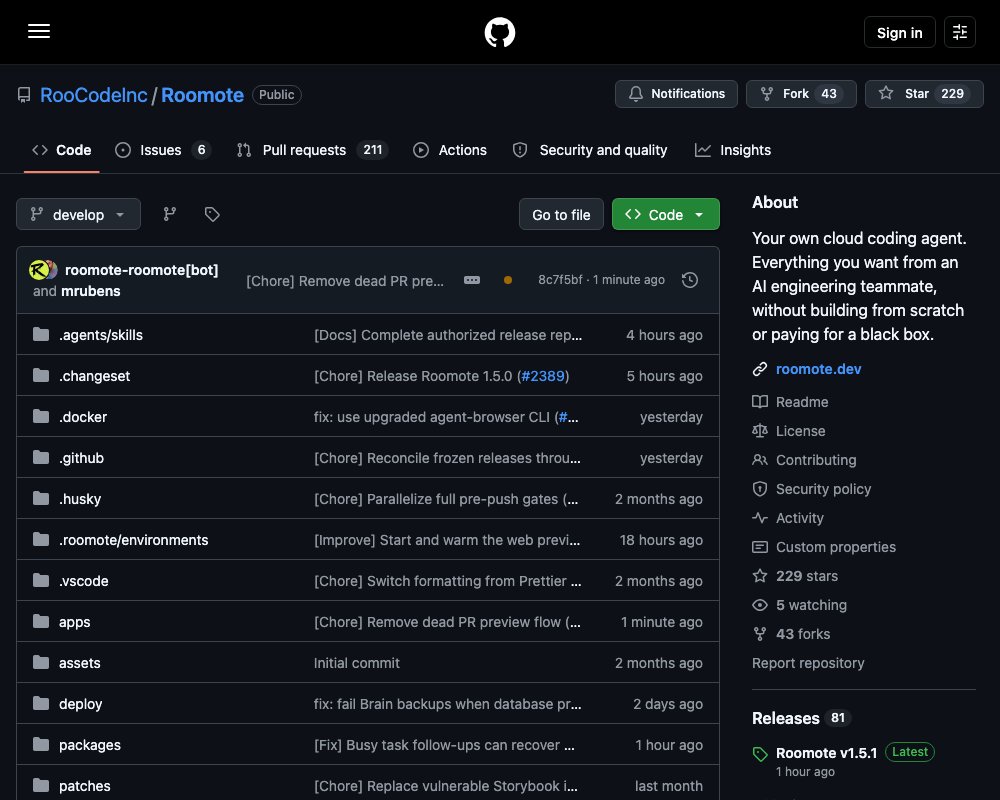This screenshot has width=1000, height=800.
Task: Open the Roomote repository link
Action: point(202,95)
